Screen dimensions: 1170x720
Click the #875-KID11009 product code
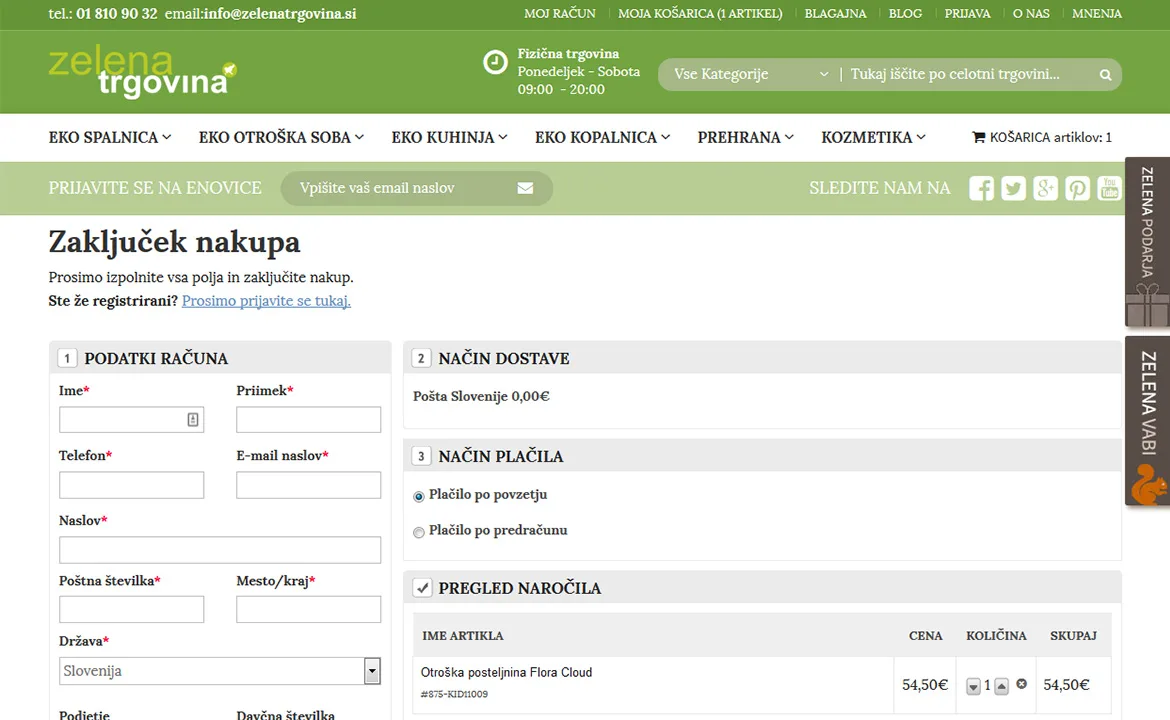point(454,694)
